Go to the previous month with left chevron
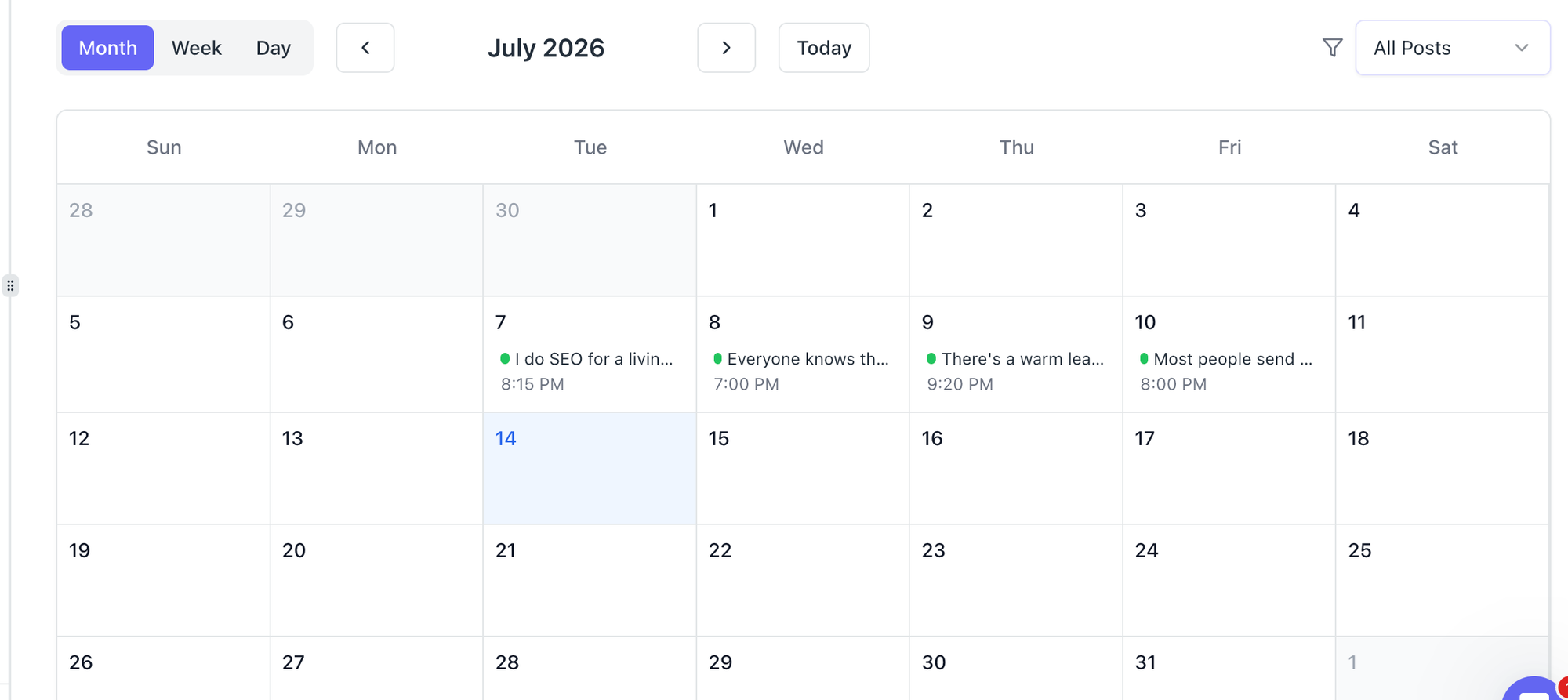1568x700 pixels. [365, 48]
